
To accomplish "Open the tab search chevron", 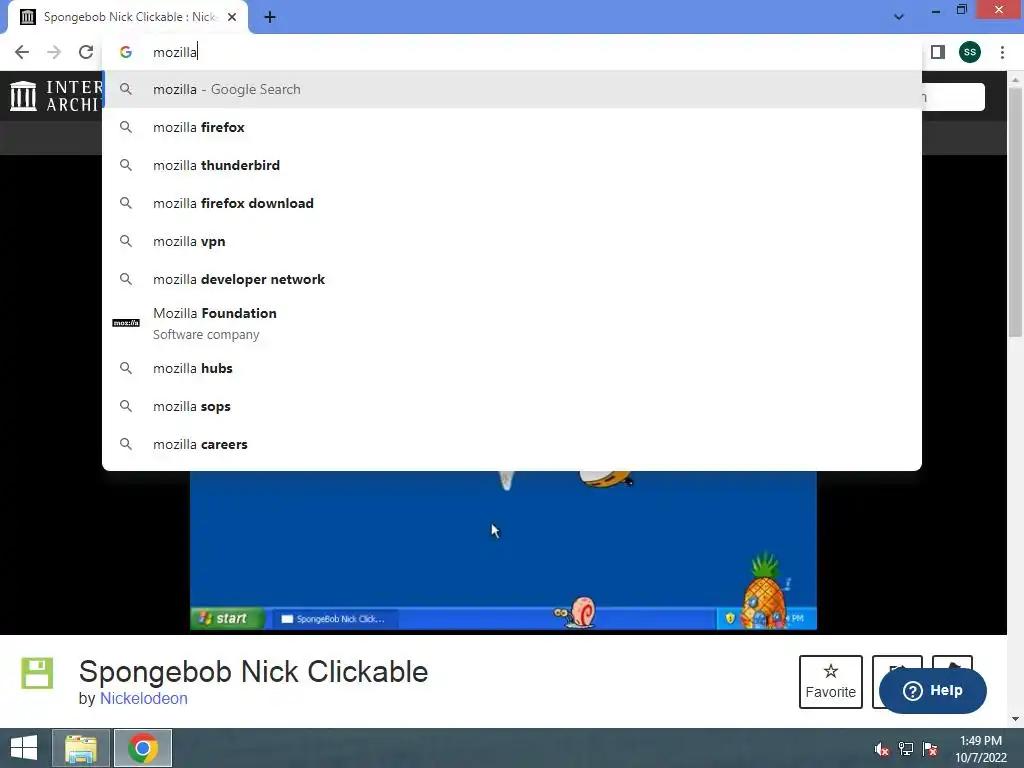I will click(899, 17).
